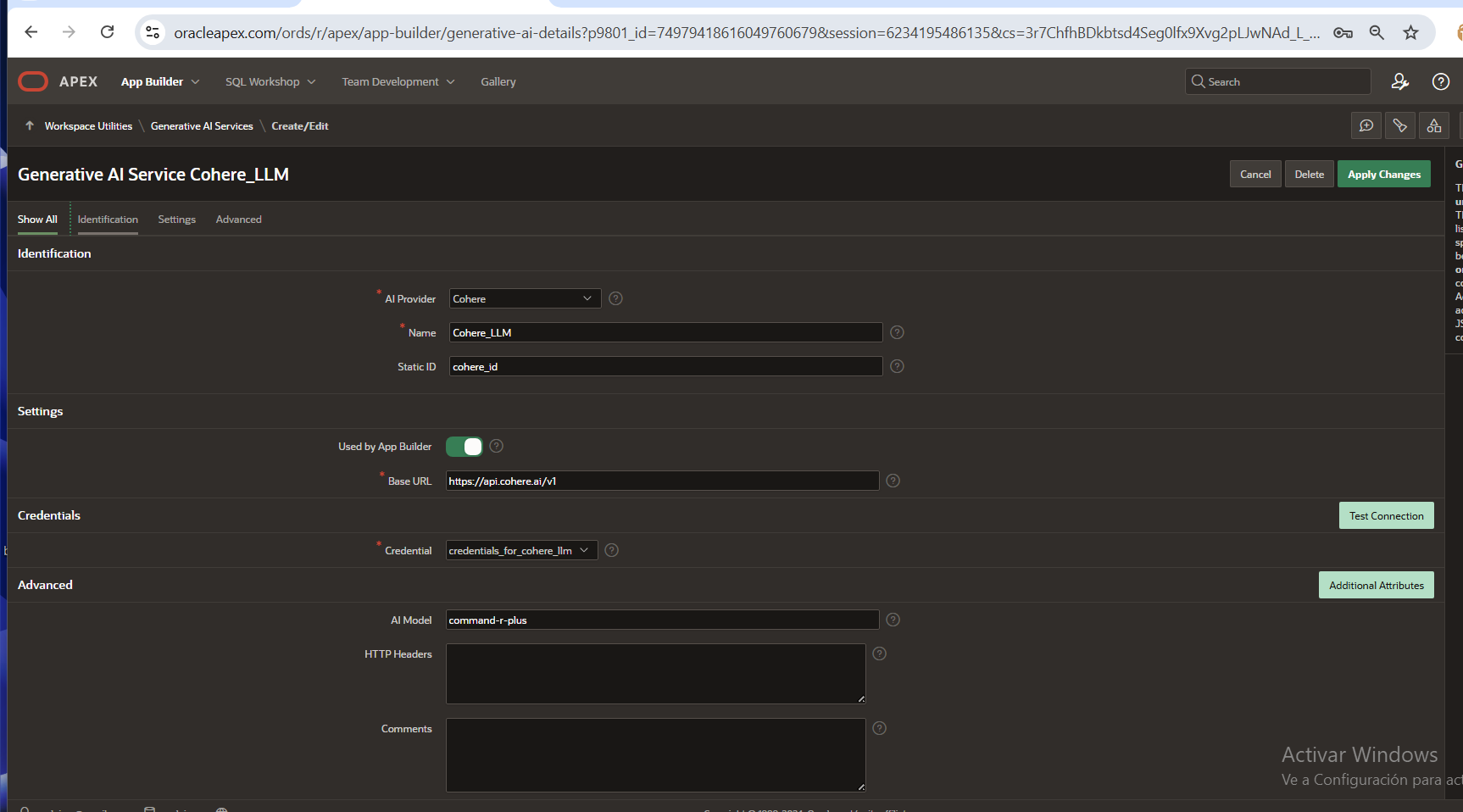Viewport: 1463px width, 812px height.
Task: Click the shared components shapes icon
Action: 1433,126
